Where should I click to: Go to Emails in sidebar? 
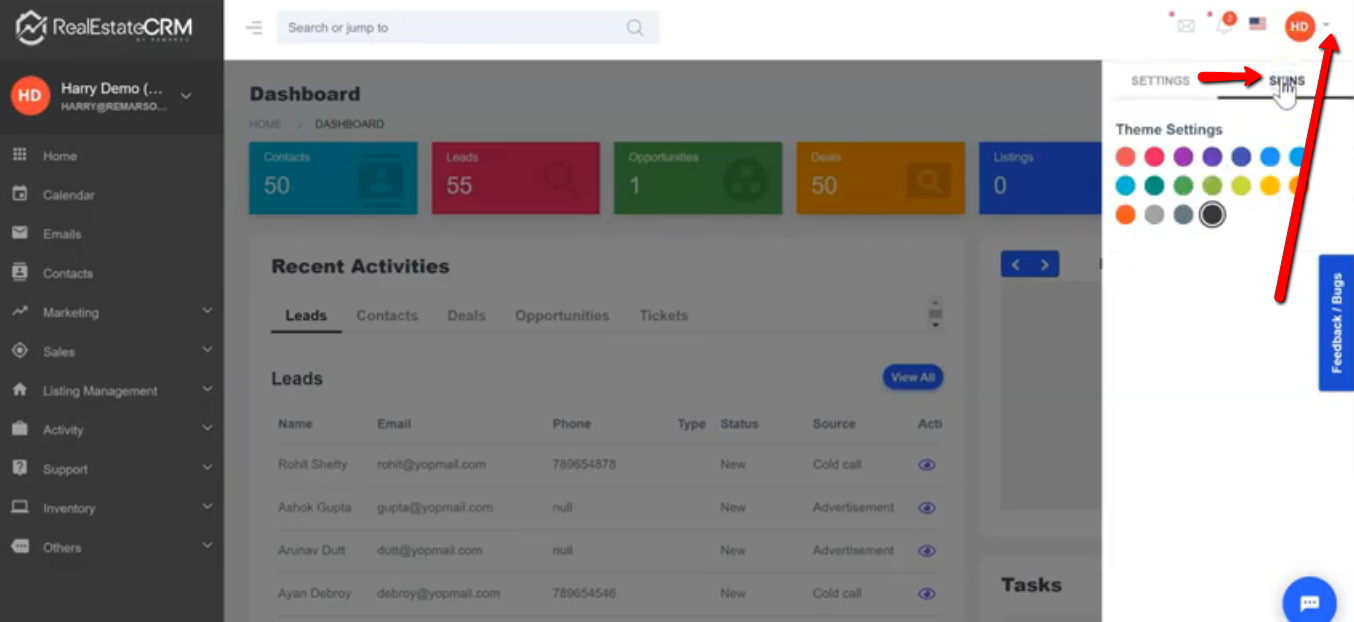[61, 234]
